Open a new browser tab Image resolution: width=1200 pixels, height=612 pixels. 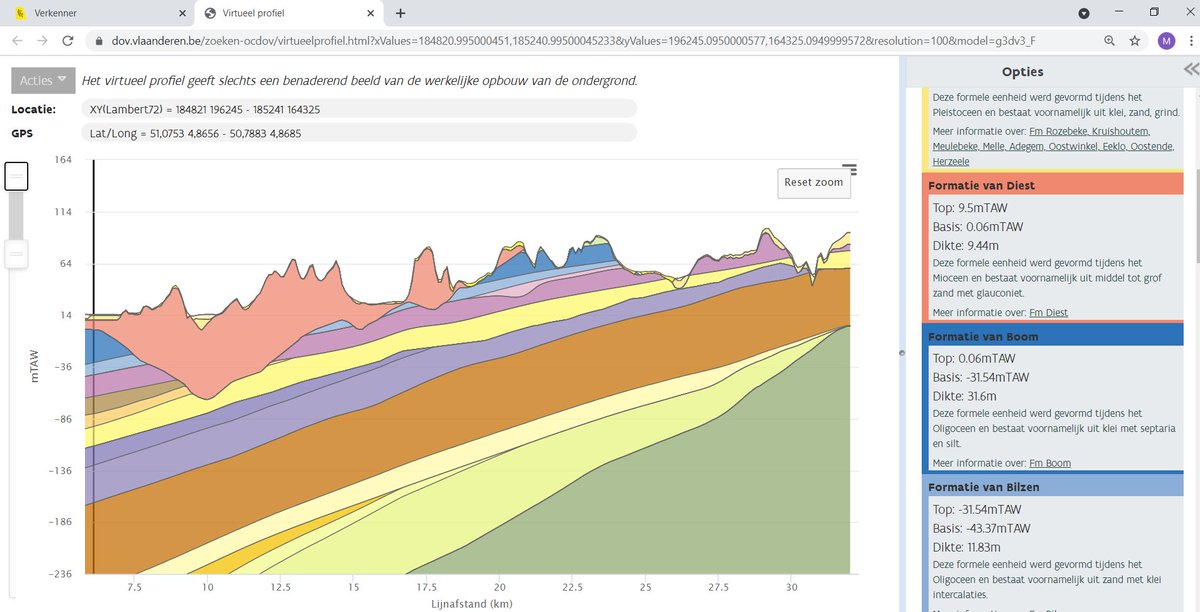[400, 13]
